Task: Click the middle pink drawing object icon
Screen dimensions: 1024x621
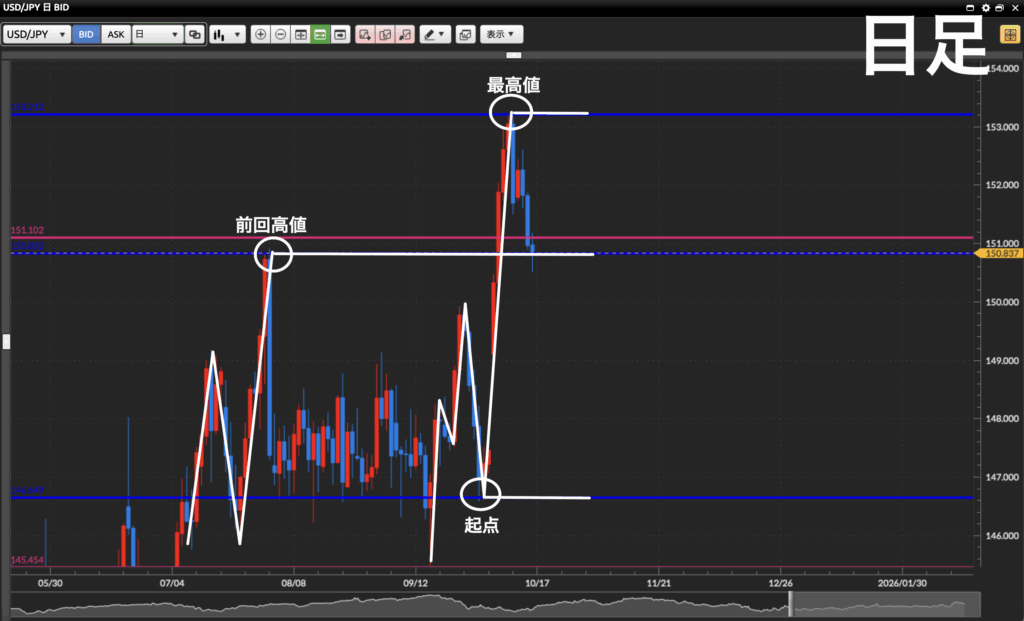Action: pyautogui.click(x=386, y=34)
